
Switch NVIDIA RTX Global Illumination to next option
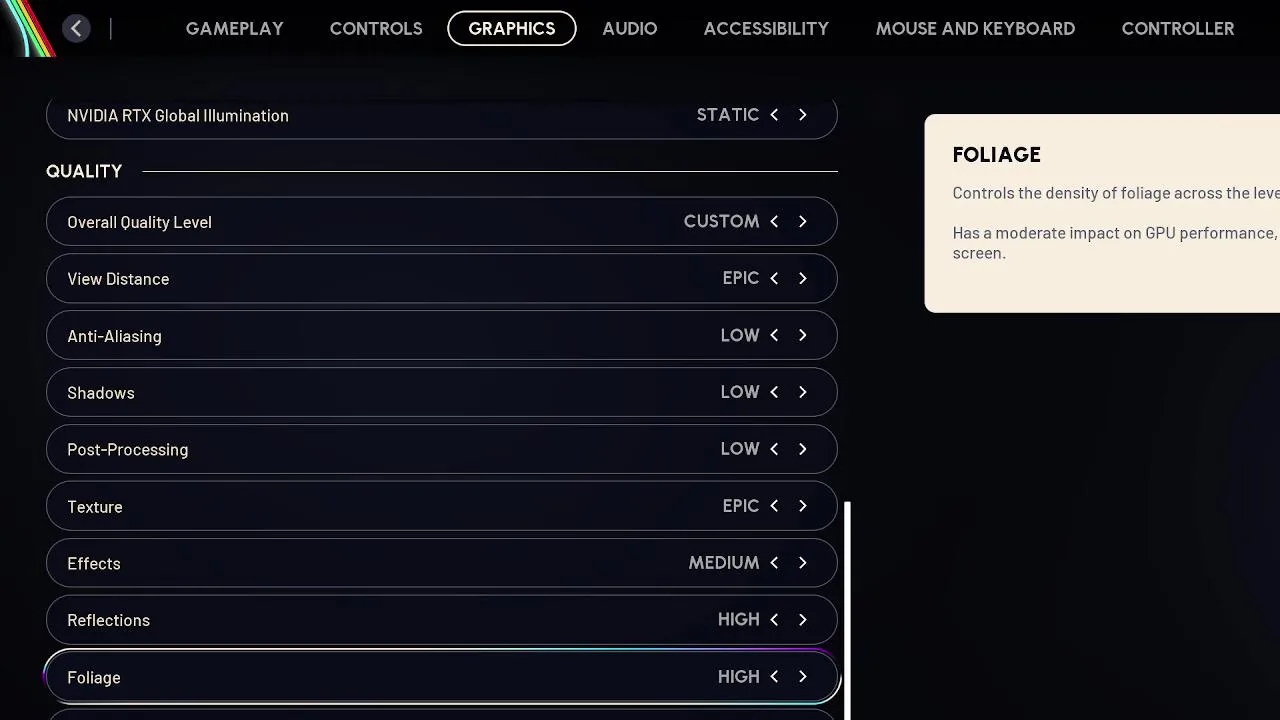[x=802, y=115]
